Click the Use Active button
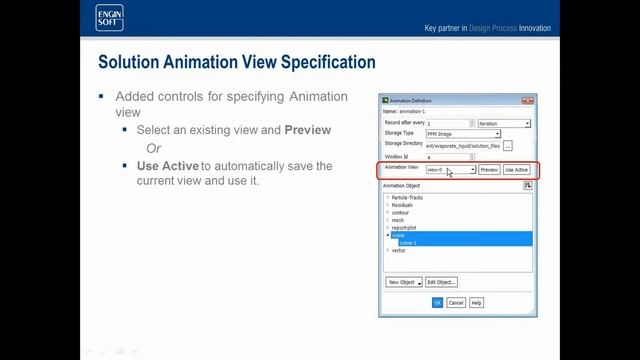This screenshot has height=360, width=640. tap(516, 170)
